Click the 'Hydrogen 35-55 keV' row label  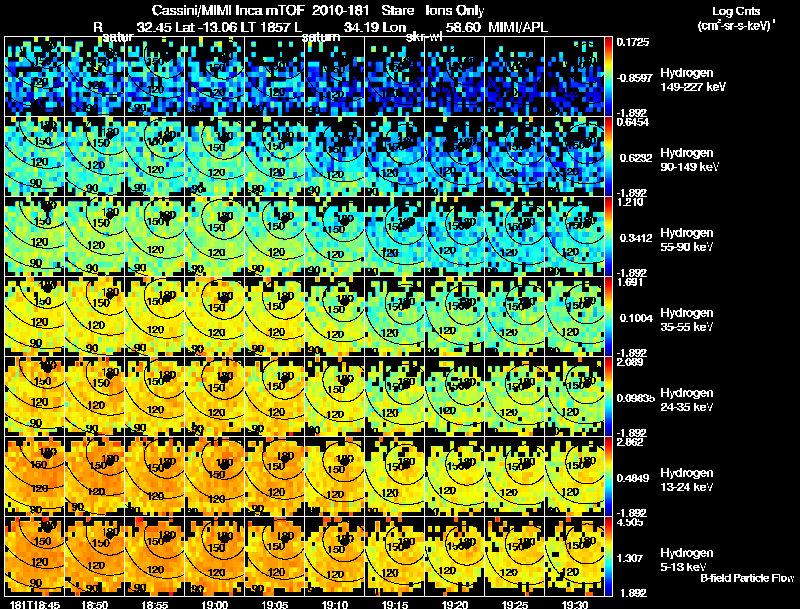click(x=687, y=320)
